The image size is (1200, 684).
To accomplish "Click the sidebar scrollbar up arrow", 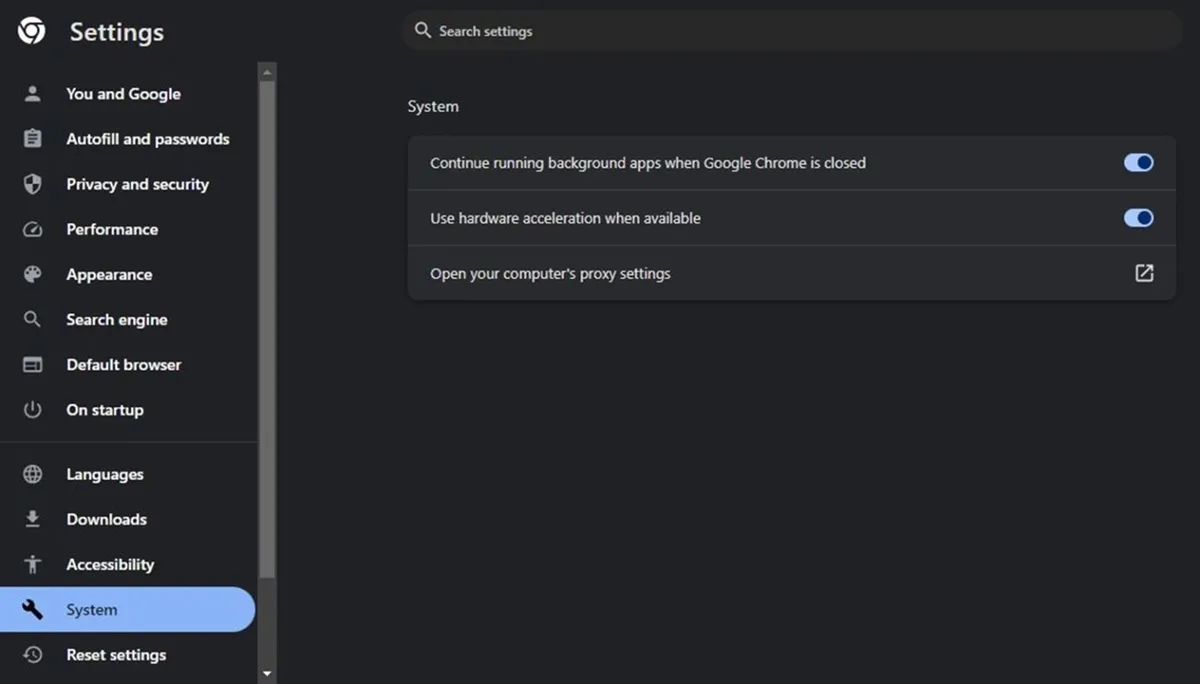I will click(x=267, y=73).
